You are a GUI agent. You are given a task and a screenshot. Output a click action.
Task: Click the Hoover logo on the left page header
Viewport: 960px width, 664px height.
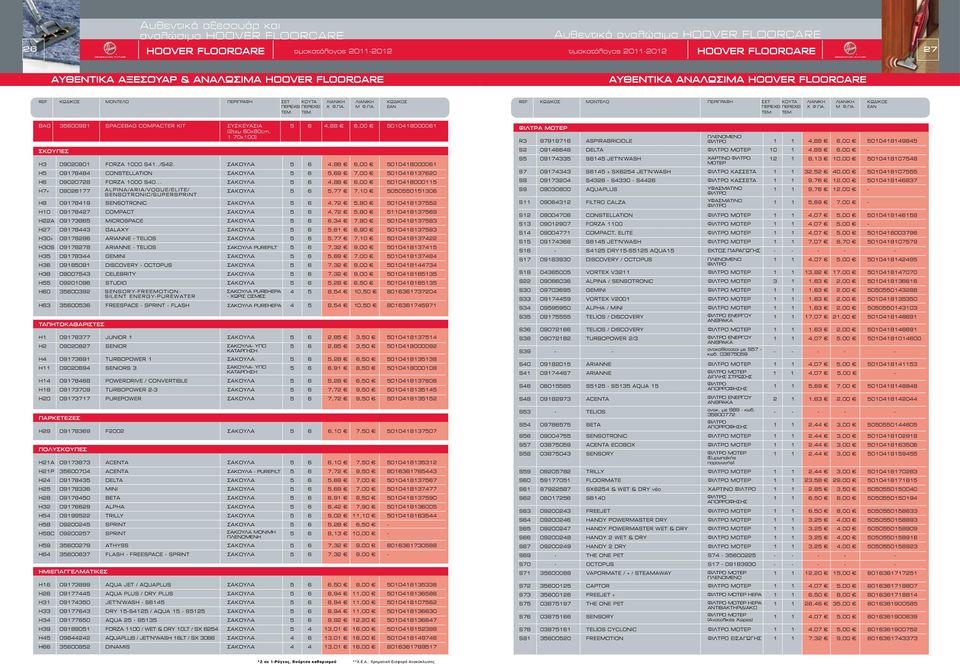[x=110, y=50]
